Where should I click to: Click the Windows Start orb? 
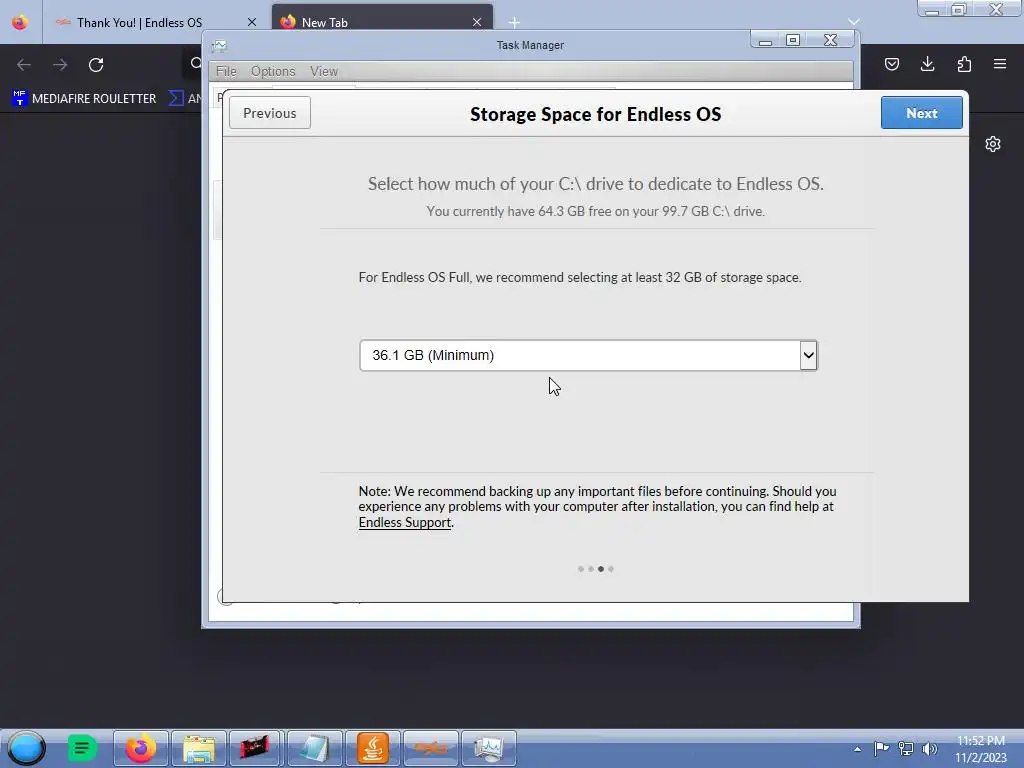coord(27,748)
